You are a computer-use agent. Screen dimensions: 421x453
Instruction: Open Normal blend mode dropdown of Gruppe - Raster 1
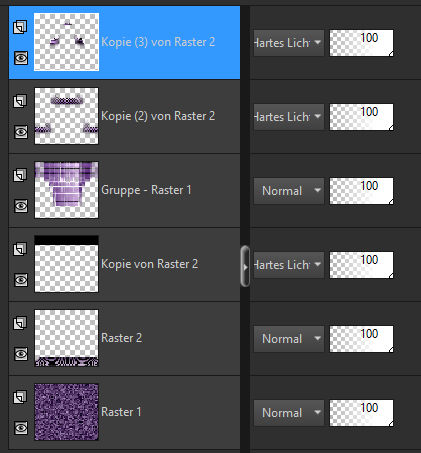289,191
